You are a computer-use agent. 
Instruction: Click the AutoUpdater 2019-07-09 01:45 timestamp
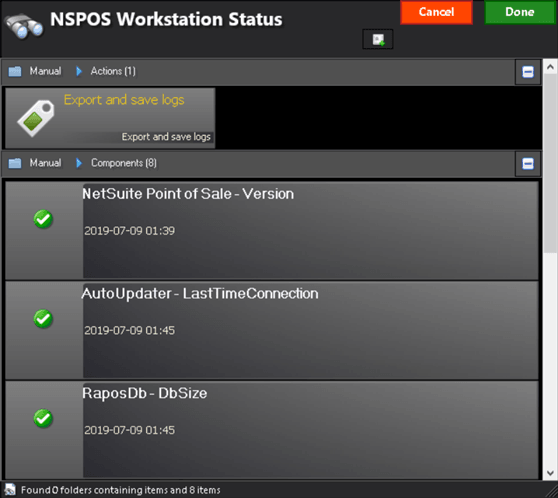point(130,331)
